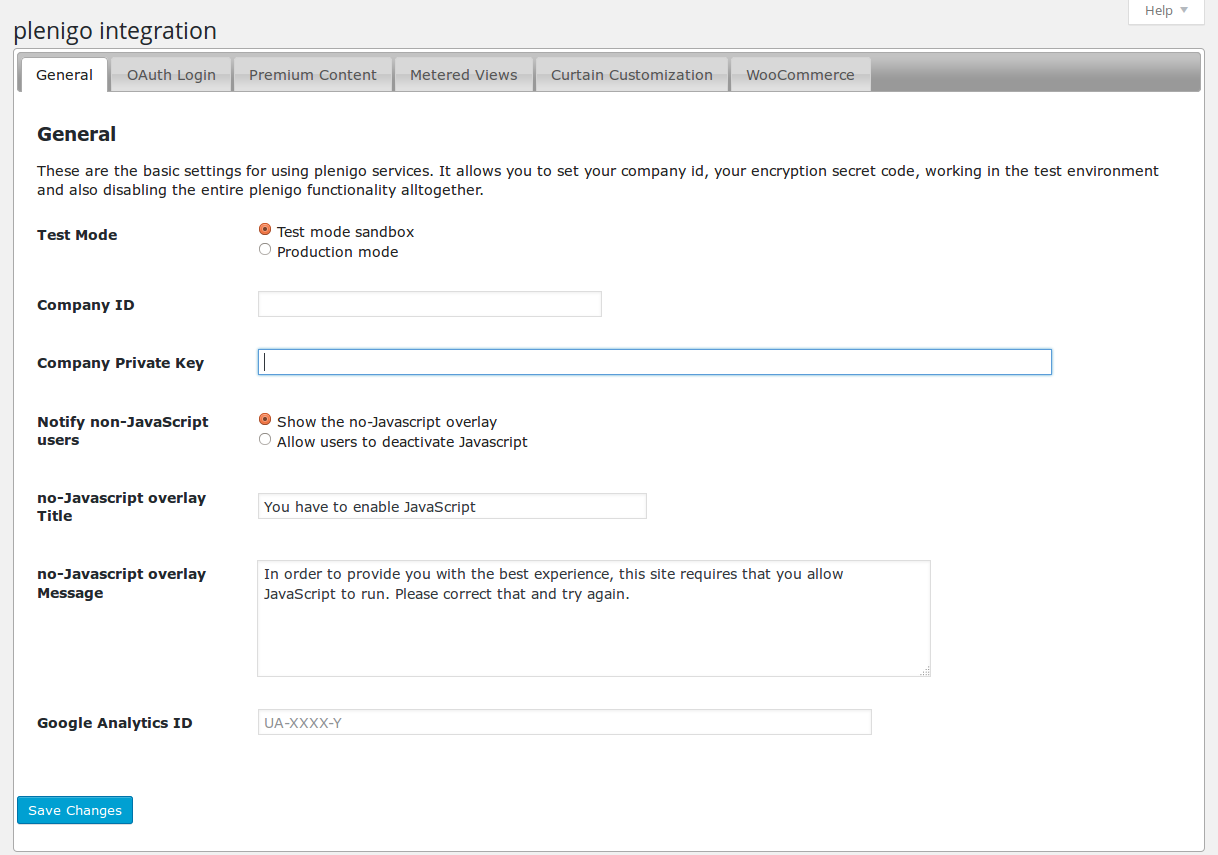The width and height of the screenshot is (1218, 855).
Task: Click inside the no-Javascript overlay Message textarea
Action: point(594,630)
